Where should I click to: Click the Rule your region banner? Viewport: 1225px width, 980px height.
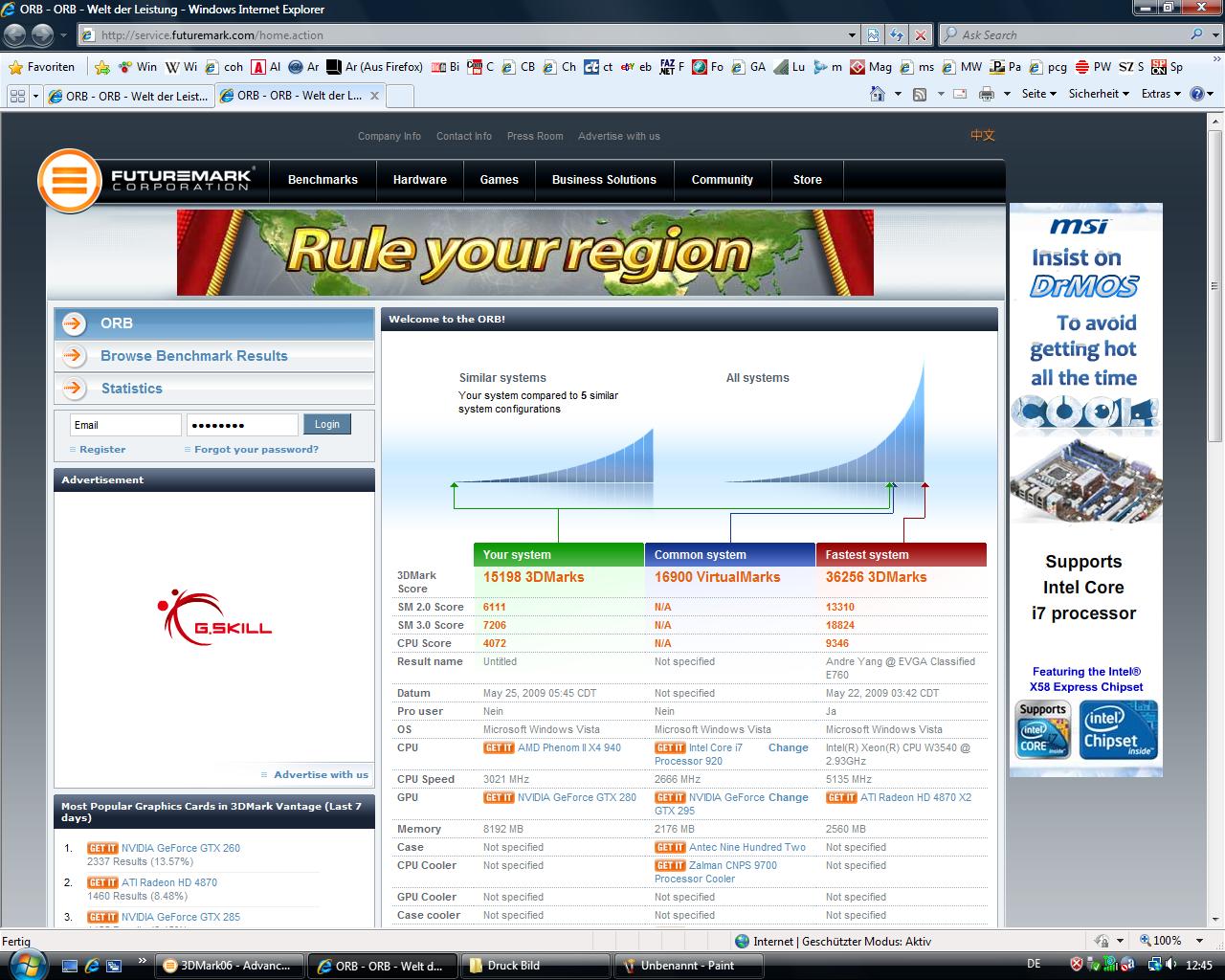click(524, 253)
